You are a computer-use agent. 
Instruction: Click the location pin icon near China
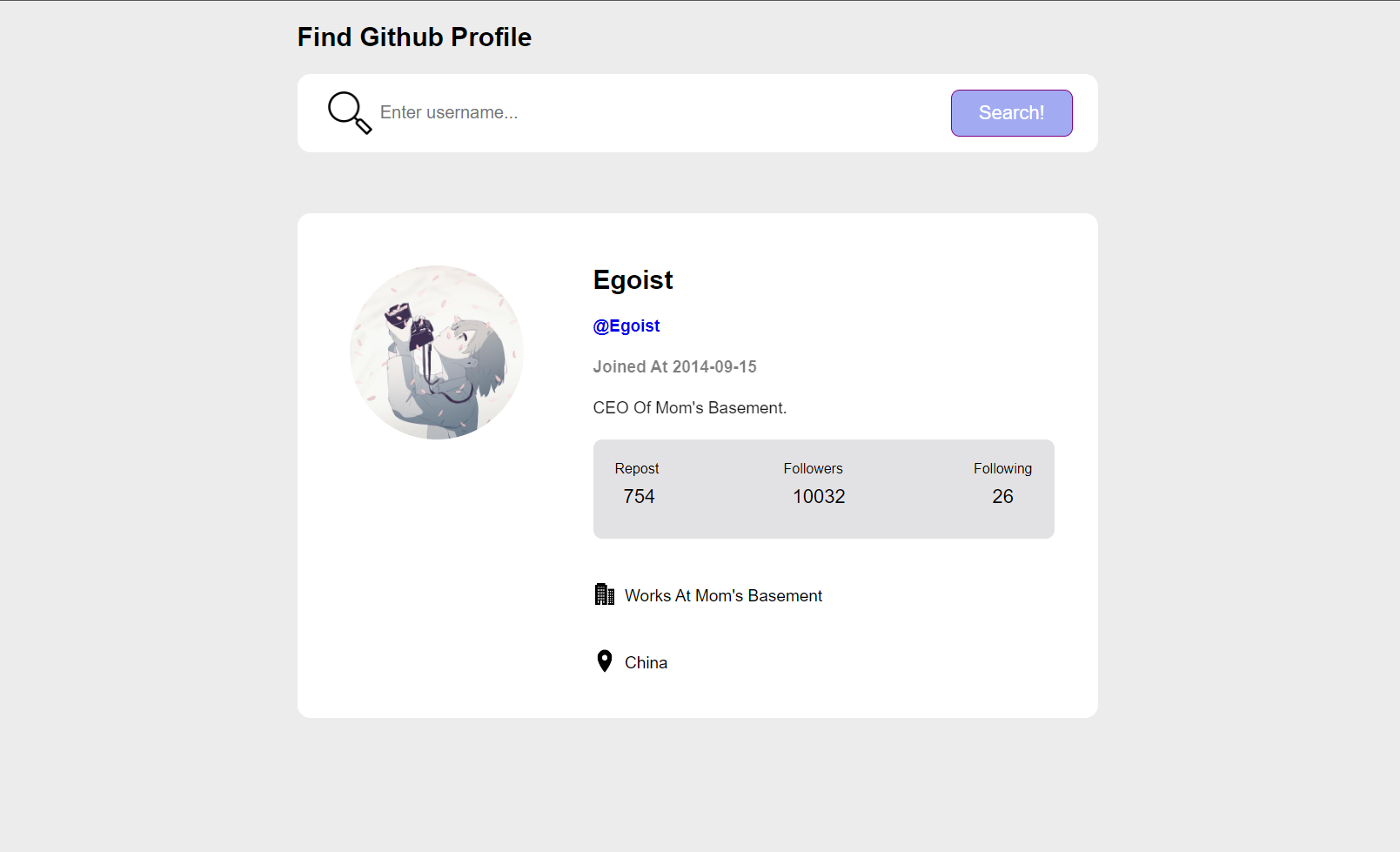604,661
